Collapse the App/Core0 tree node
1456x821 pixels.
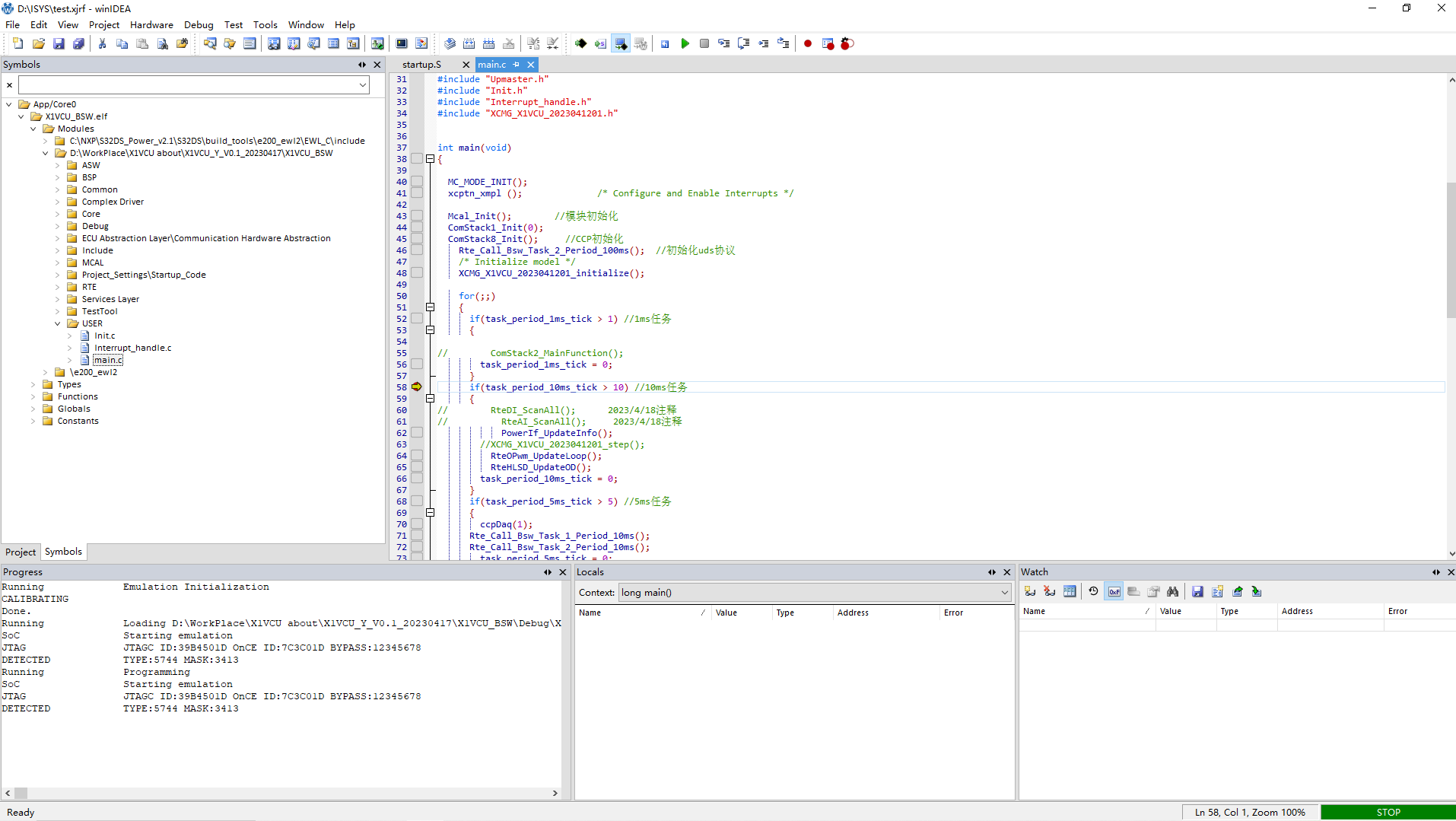[9, 104]
